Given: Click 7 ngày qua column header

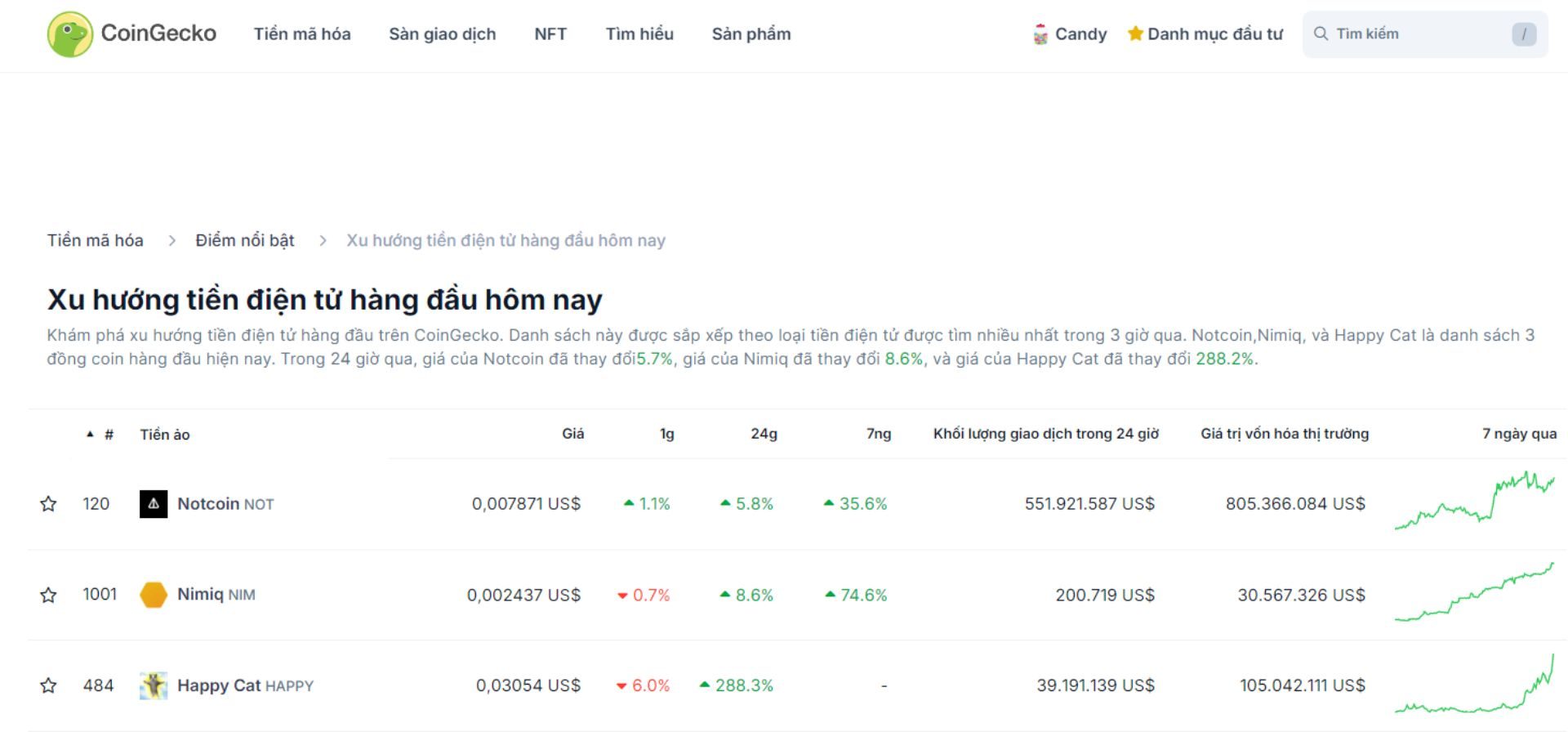Looking at the screenshot, I should point(1520,434).
